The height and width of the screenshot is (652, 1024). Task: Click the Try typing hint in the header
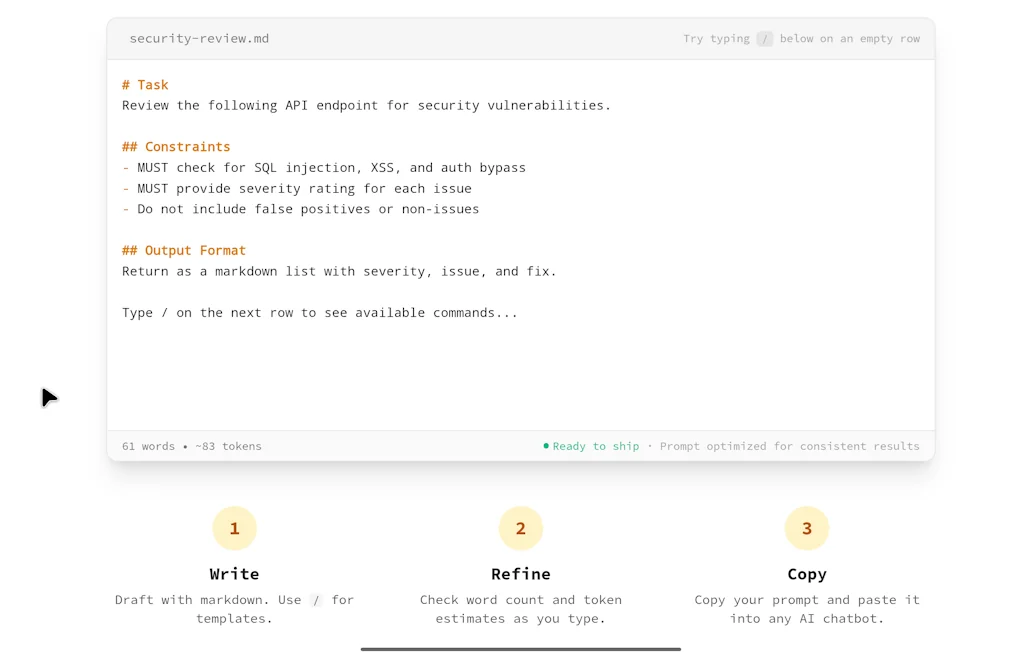coord(715,38)
